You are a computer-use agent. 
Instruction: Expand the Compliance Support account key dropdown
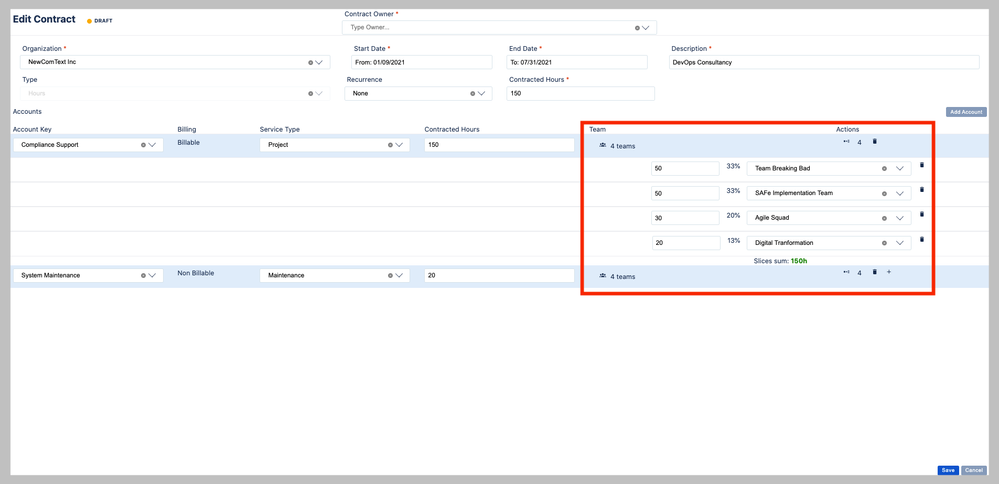click(x=152, y=145)
